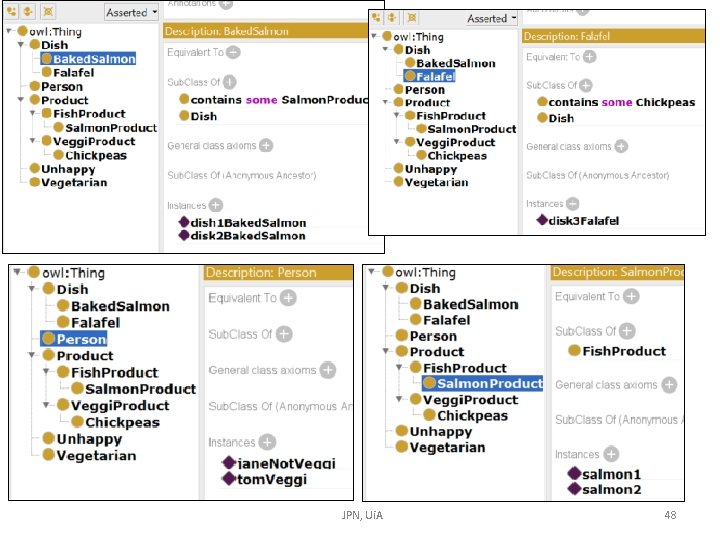This screenshot has height=540, width=720.
Task: Add SubClass Of entry in Person description
Action: click(284, 334)
